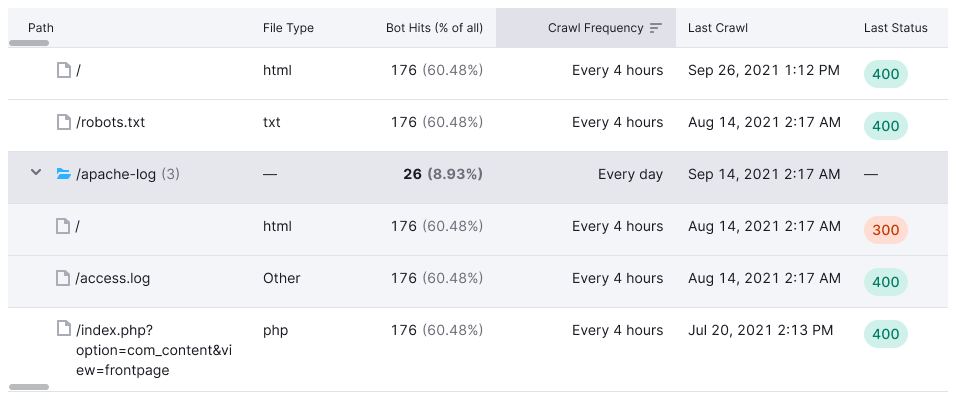This screenshot has width=956, height=400.
Task: Open the /access.log path entry
Action: click(x=113, y=278)
